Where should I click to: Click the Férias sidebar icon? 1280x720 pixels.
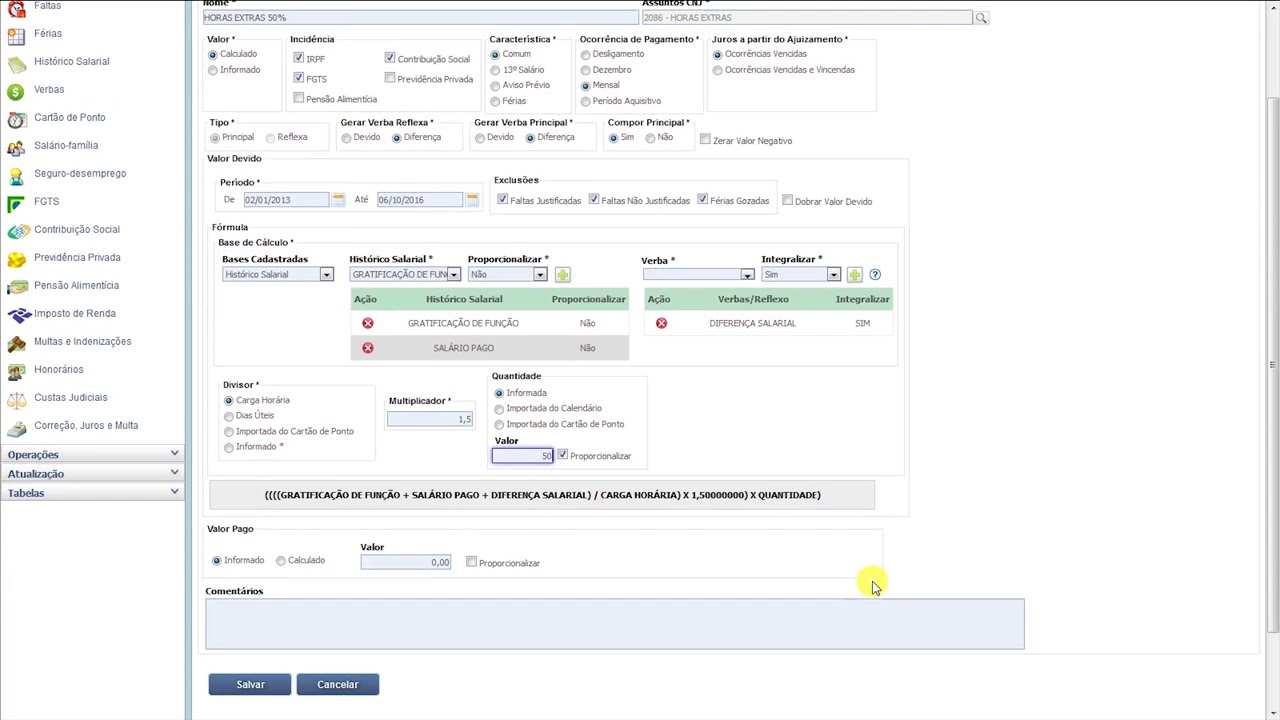pyautogui.click(x=16, y=35)
